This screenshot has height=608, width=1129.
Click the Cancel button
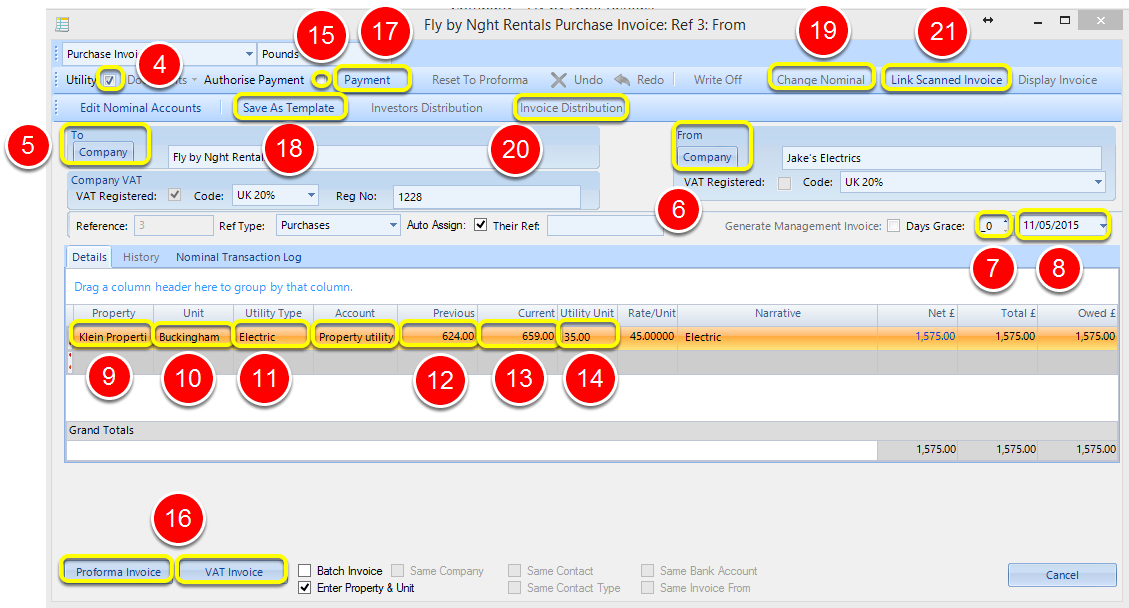1062,575
